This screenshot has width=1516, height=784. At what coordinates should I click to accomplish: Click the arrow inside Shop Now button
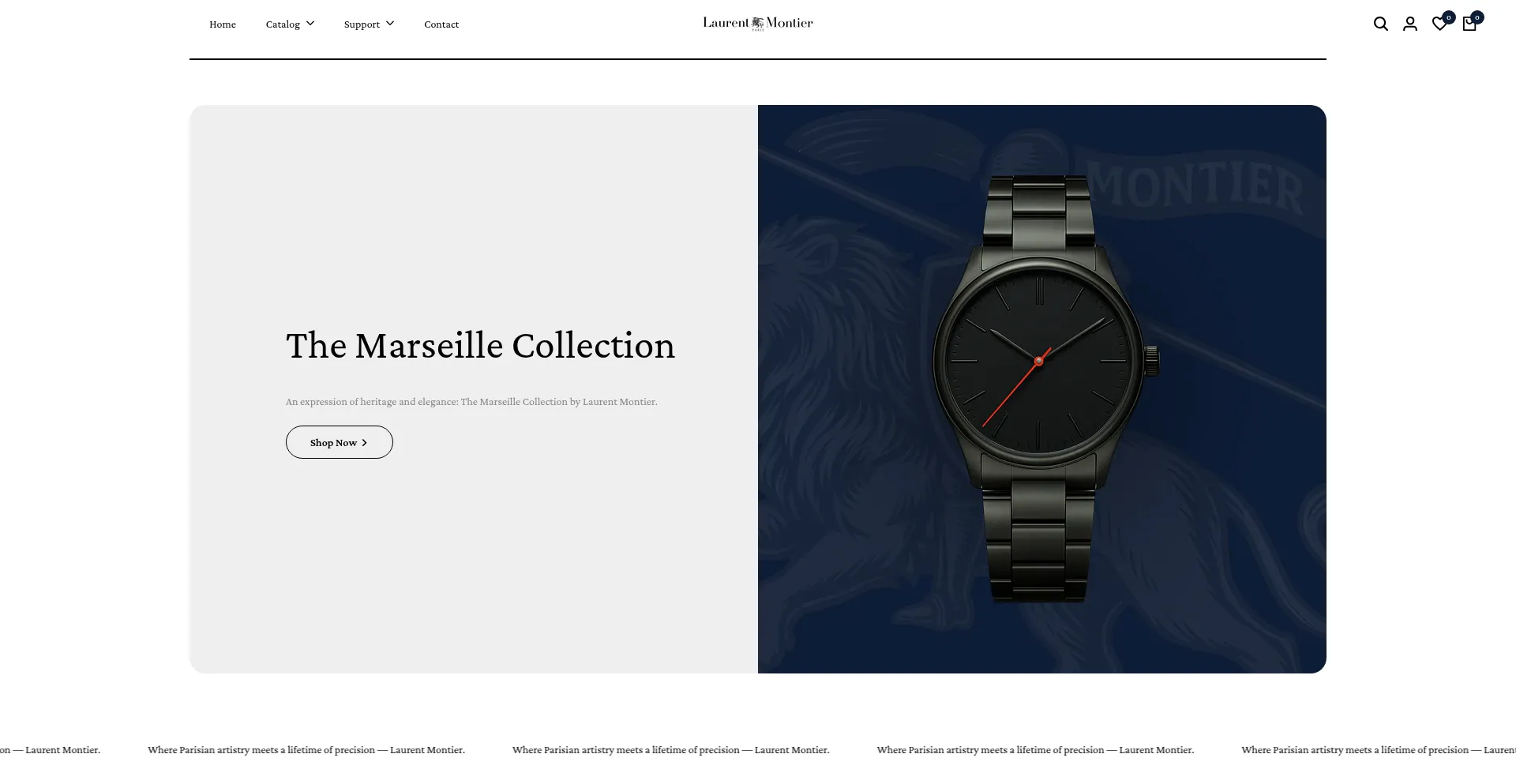pyautogui.click(x=364, y=443)
